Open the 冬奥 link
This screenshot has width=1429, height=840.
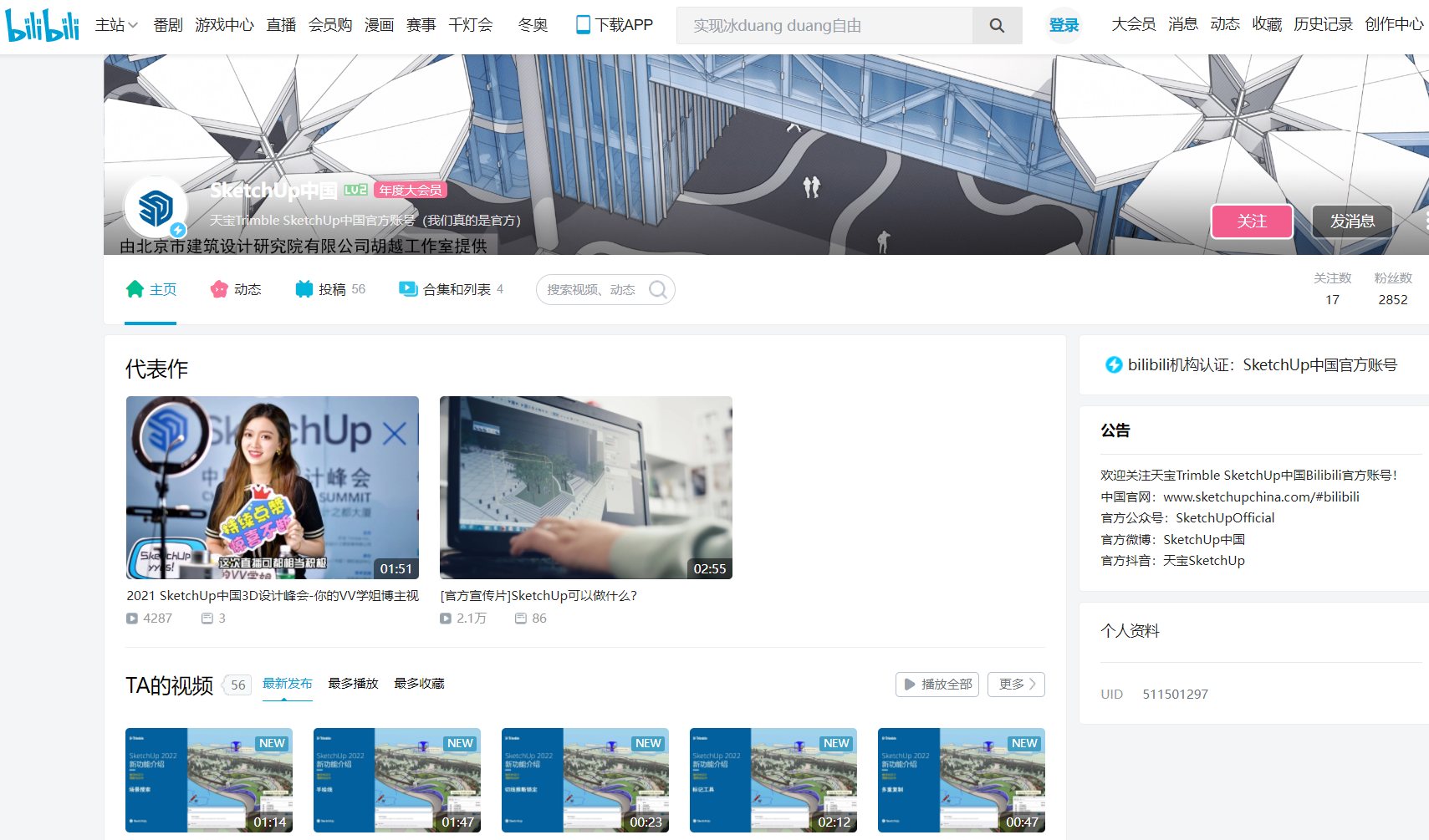[533, 25]
